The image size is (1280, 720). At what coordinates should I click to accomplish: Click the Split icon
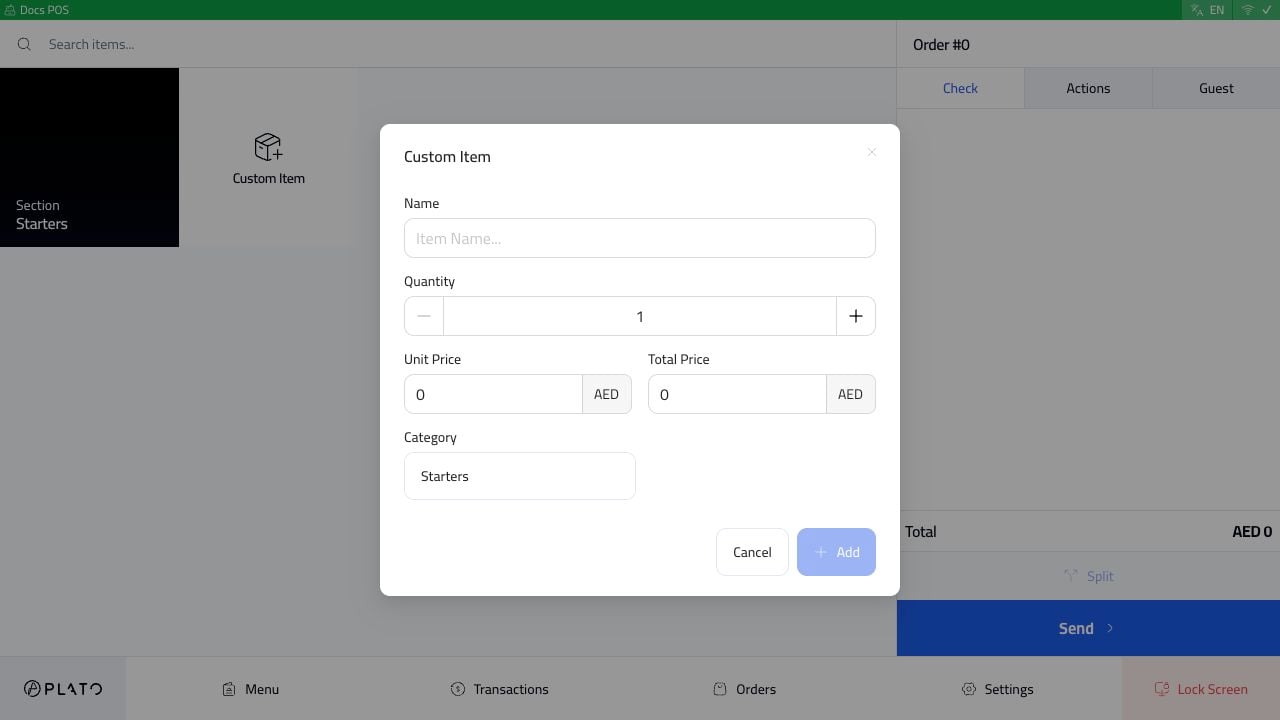(1071, 576)
